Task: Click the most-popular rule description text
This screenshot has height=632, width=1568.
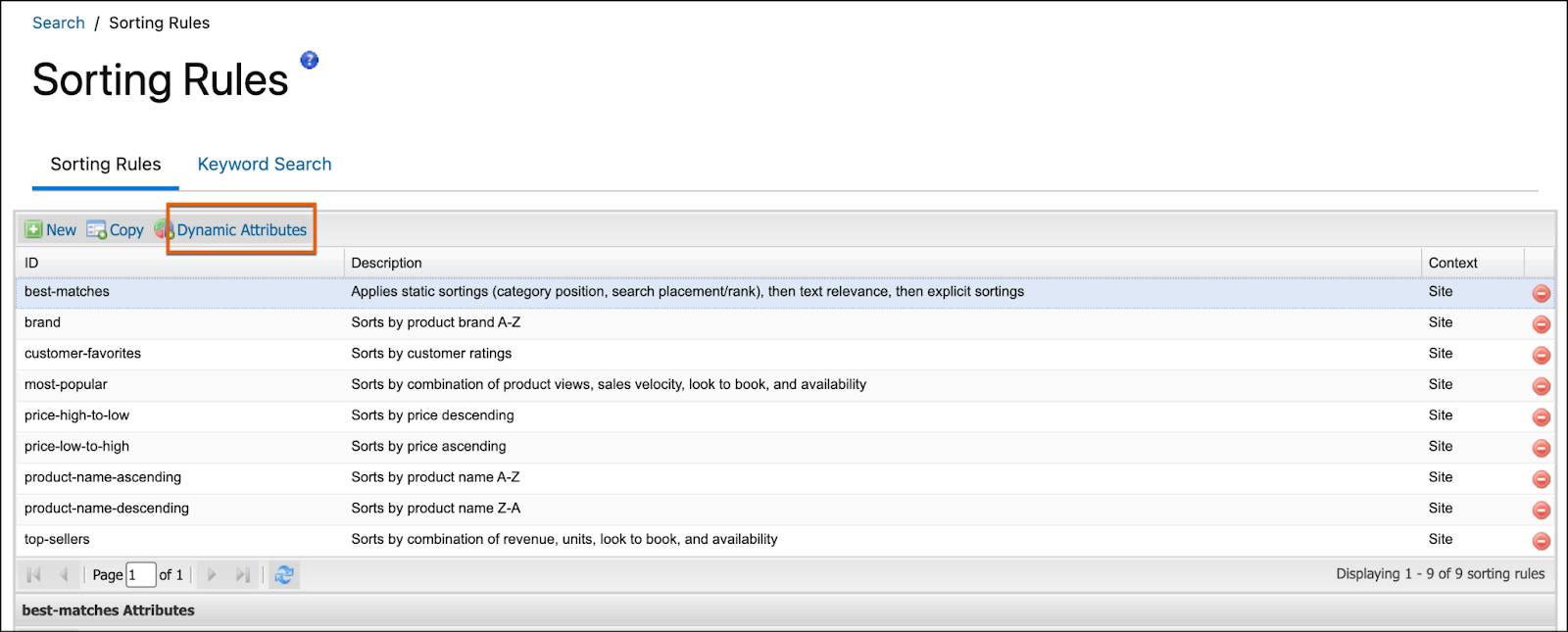Action: (x=609, y=384)
